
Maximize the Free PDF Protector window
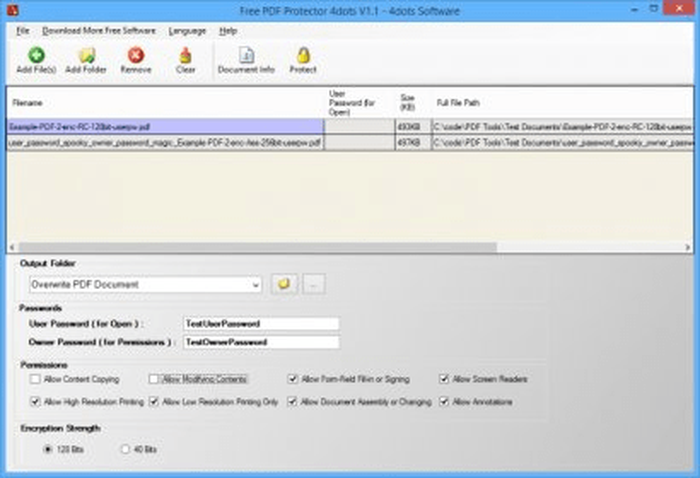click(653, 9)
